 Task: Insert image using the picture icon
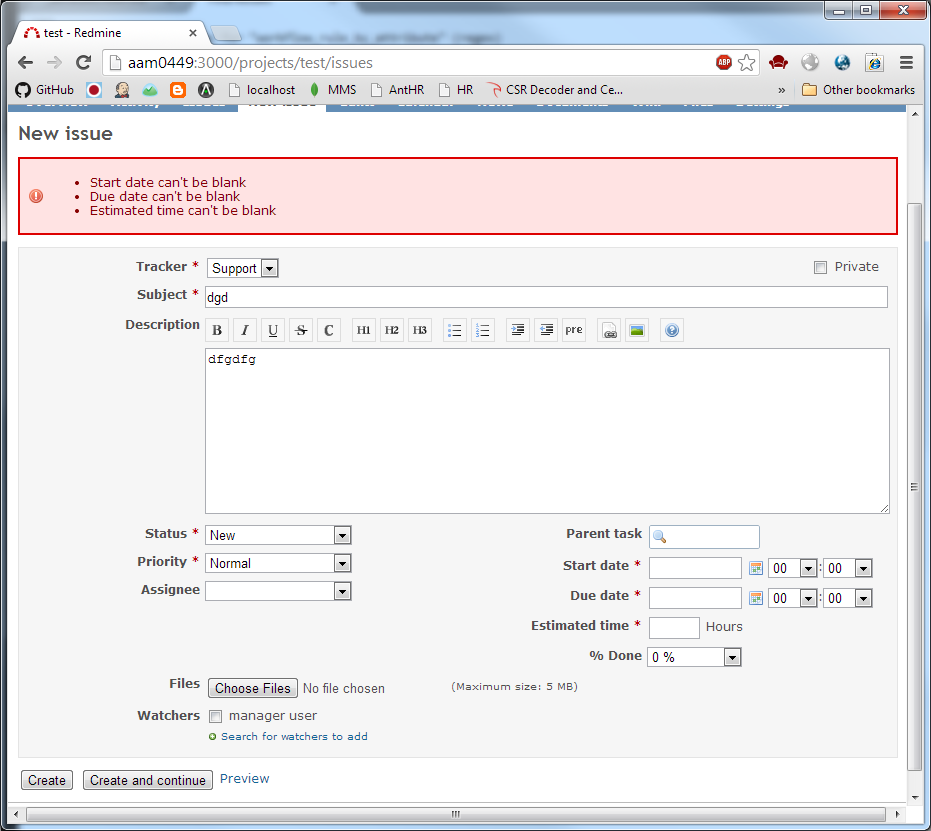637,331
